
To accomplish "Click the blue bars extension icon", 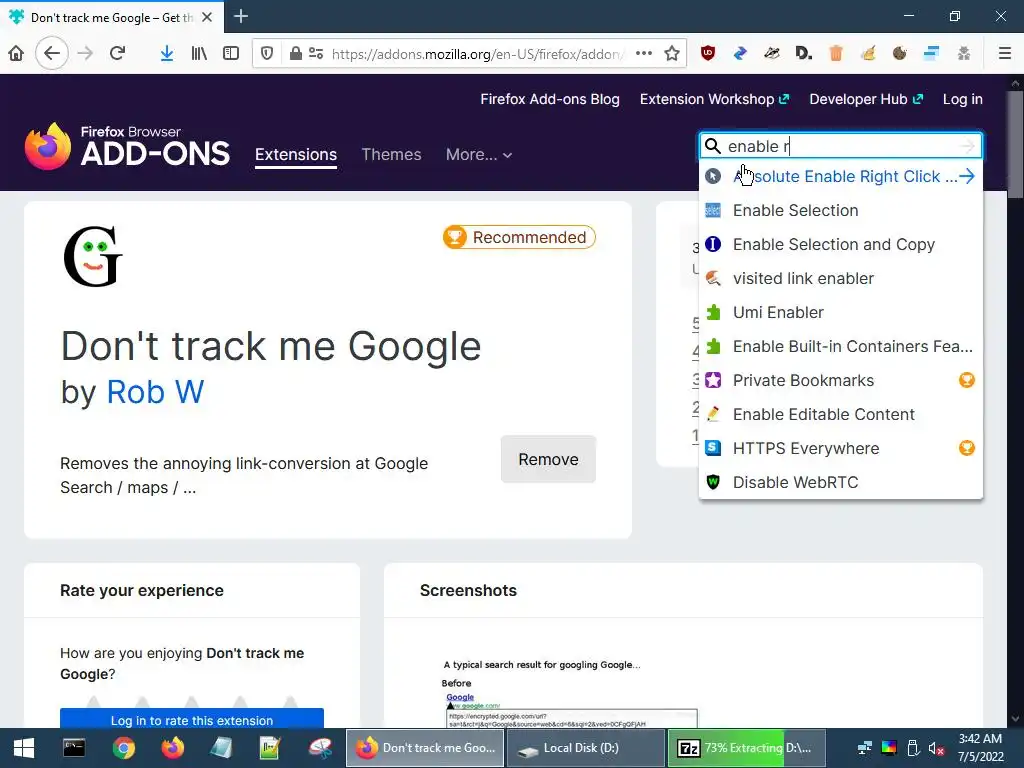I will [932, 54].
